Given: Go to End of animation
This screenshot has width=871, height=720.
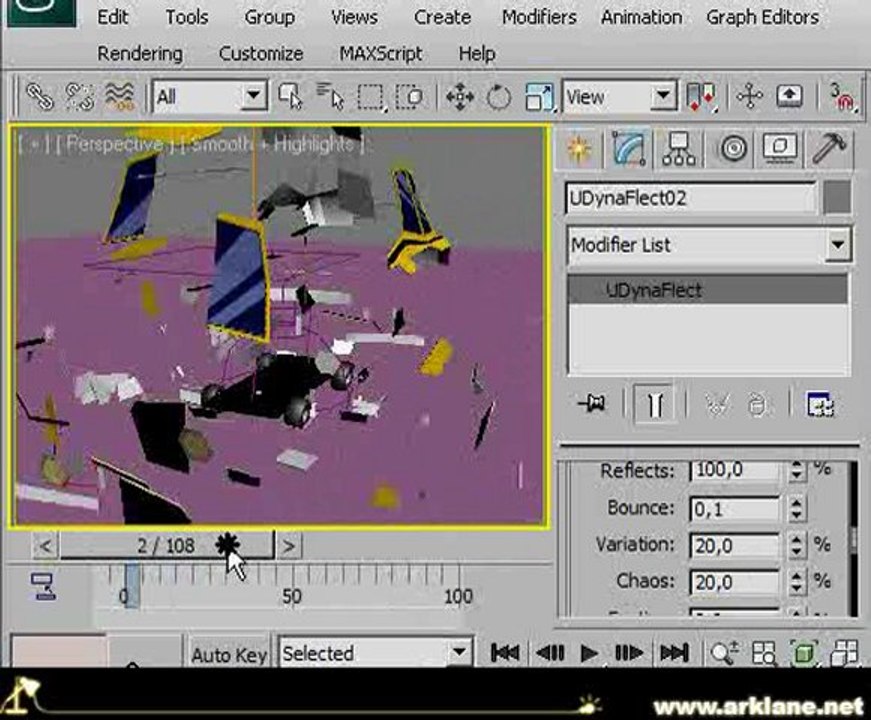Looking at the screenshot, I should click(x=674, y=653).
